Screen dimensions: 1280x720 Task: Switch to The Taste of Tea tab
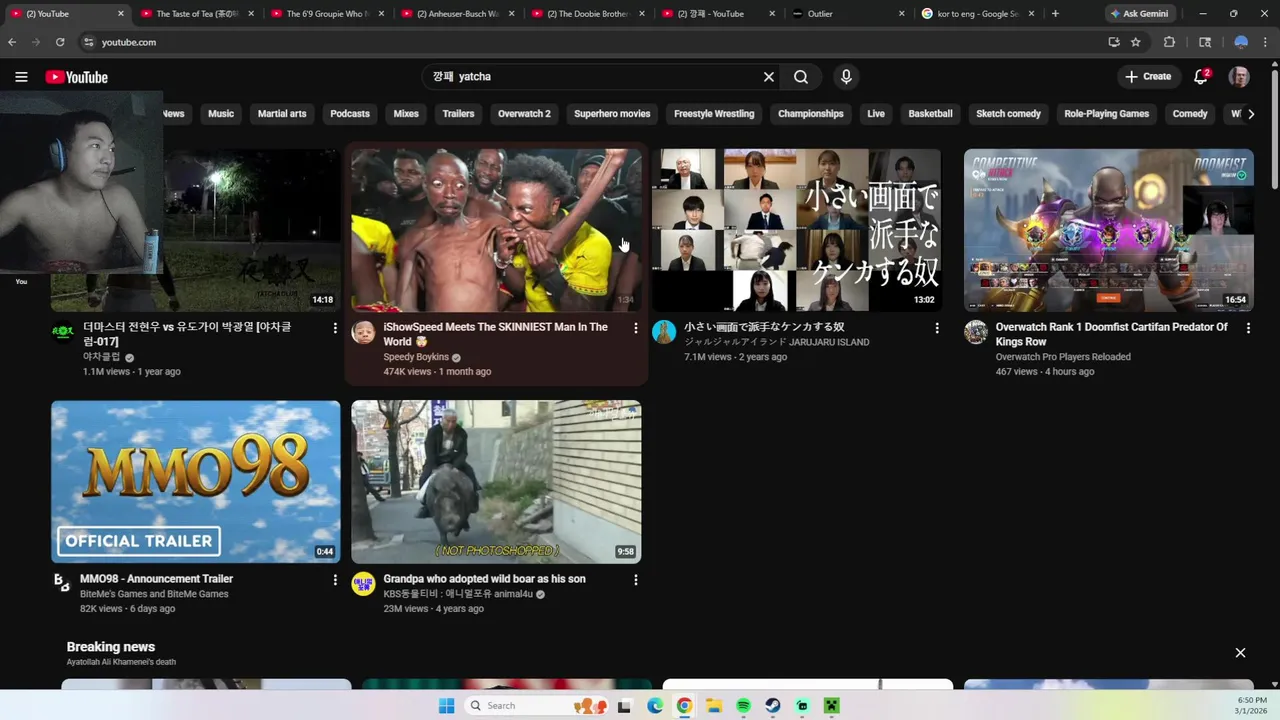tap(197, 14)
